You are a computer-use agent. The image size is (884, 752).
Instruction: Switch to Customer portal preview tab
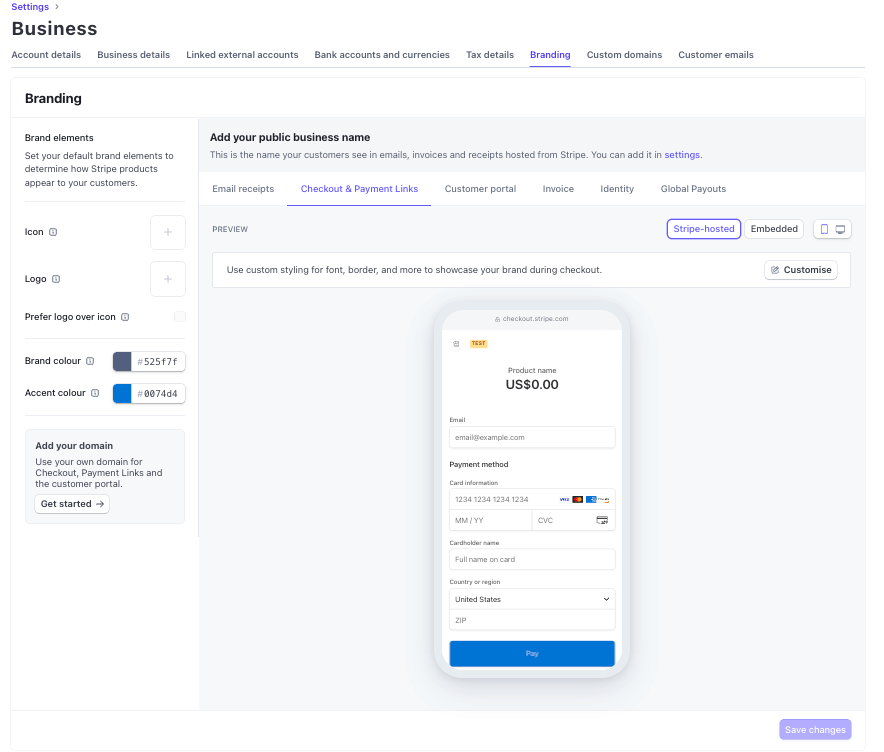tap(480, 189)
